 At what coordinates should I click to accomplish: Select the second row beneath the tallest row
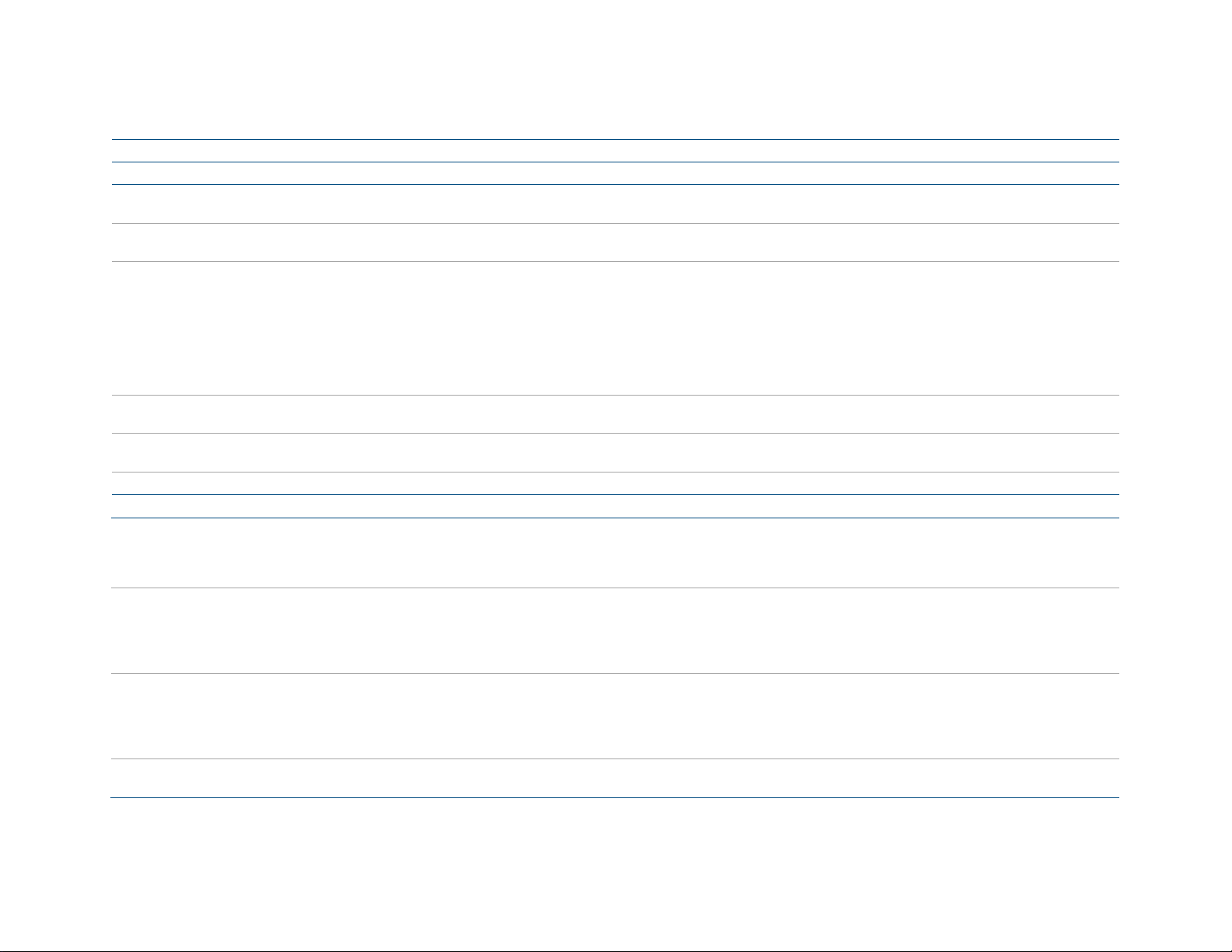[x=615, y=452]
